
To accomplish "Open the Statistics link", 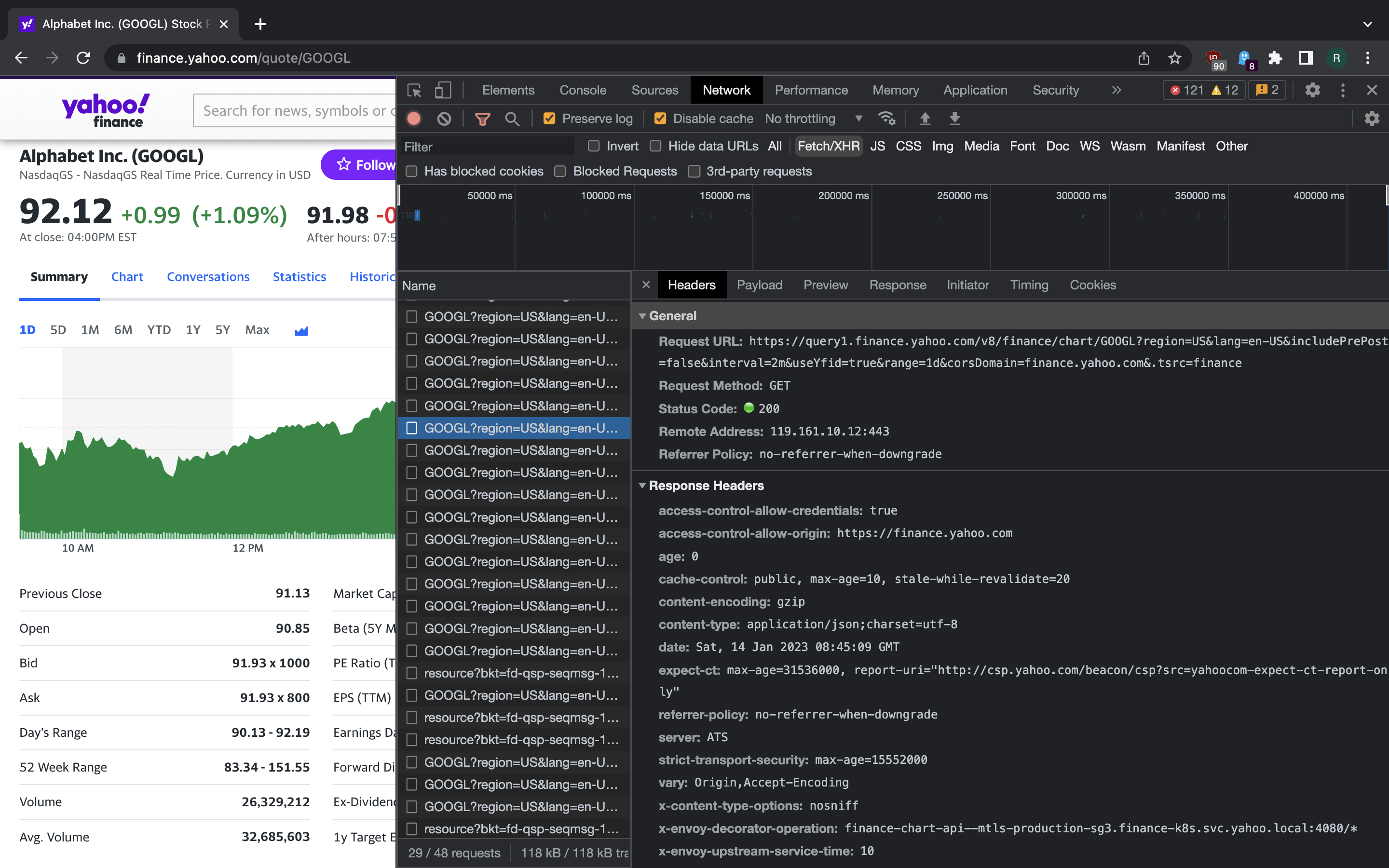I will pos(299,277).
